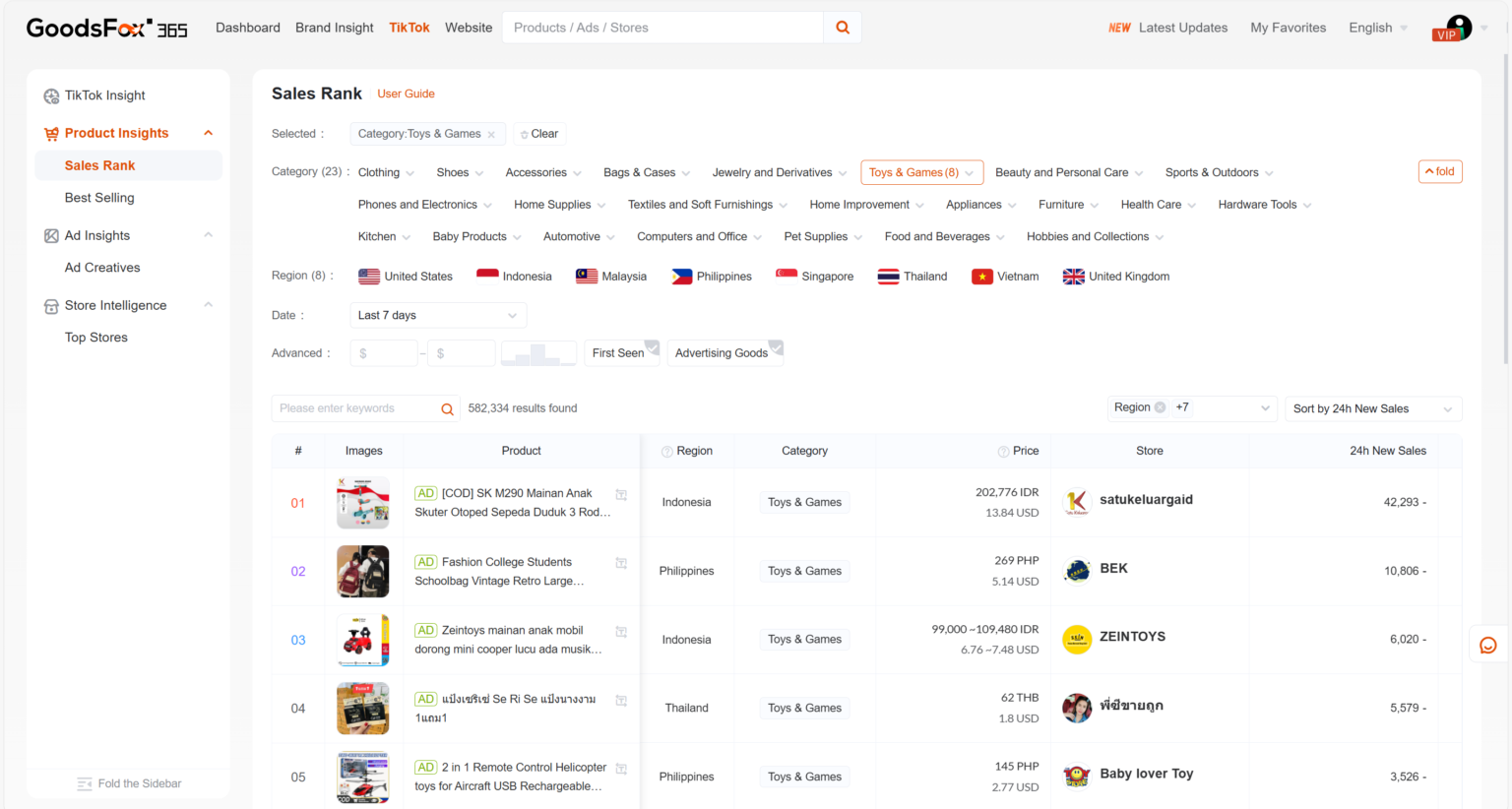Click the favorite icon beside the first product

coord(621,495)
